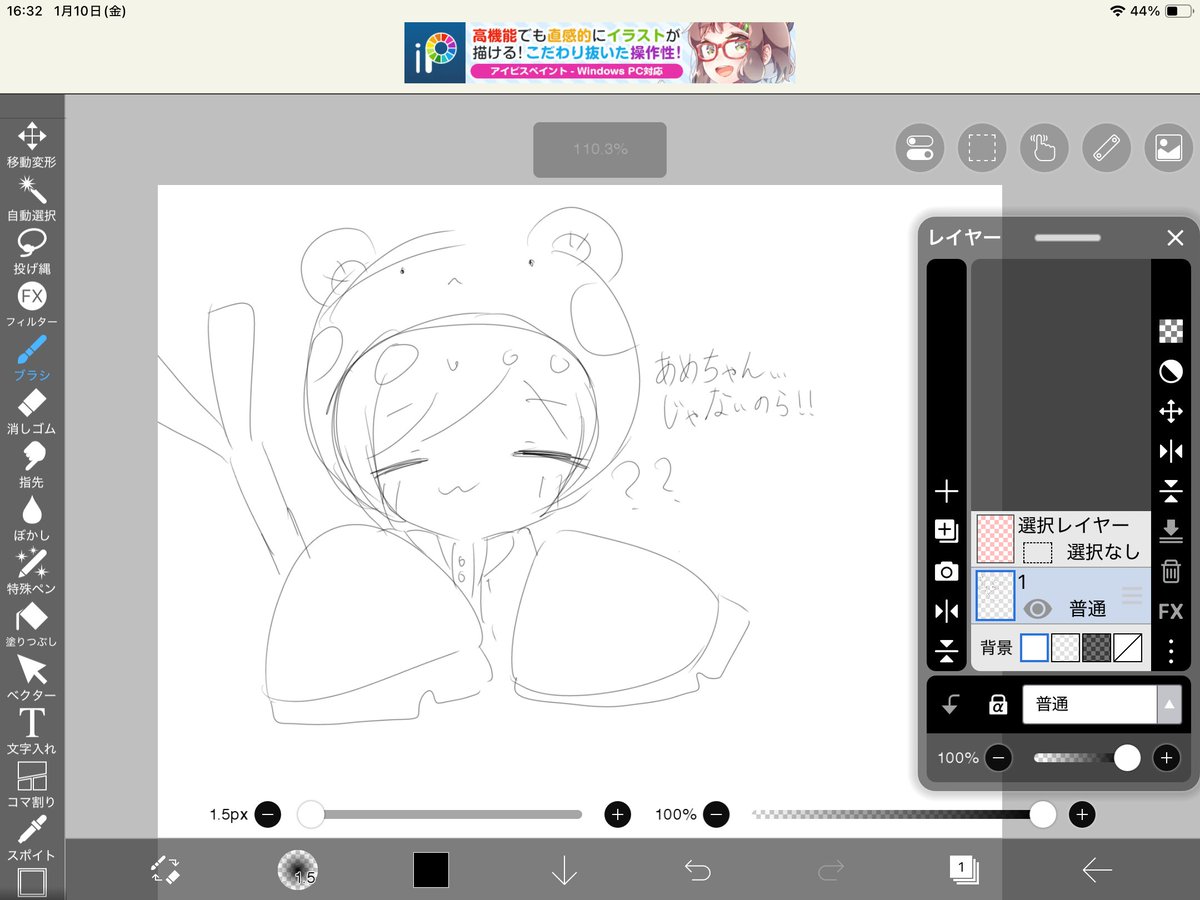Open the FX filter tool
1200x900 pixels.
[33, 295]
